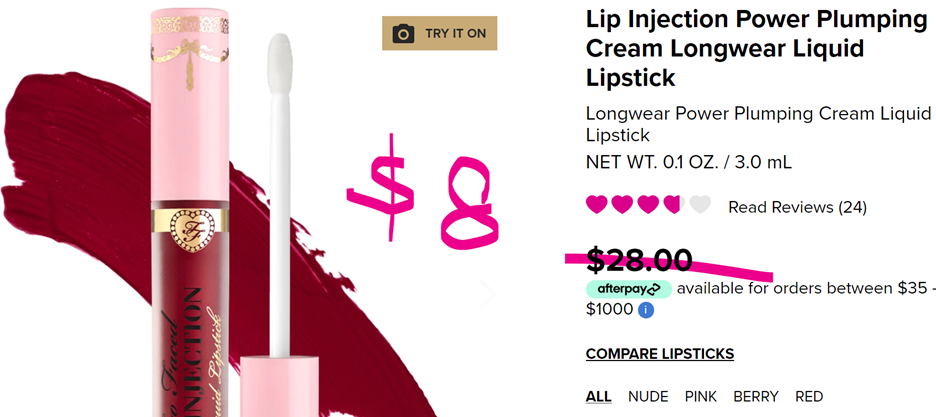The height and width of the screenshot is (417, 936).
Task: Show next product image with arrow
Action: [487, 293]
